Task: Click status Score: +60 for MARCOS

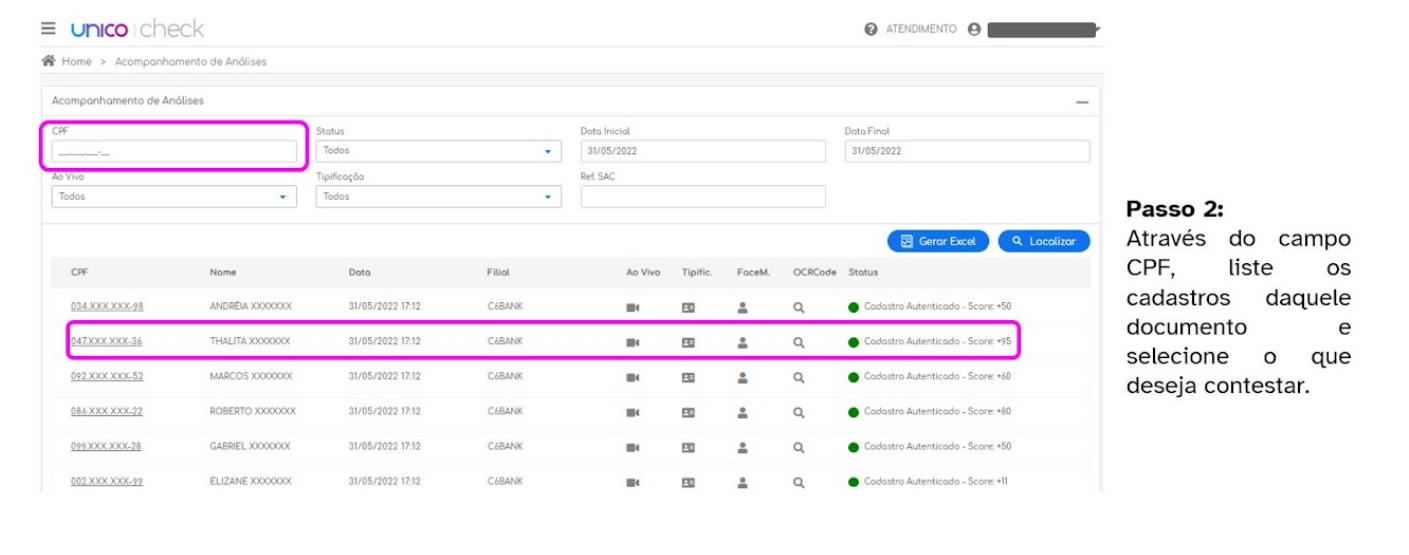Action: pyautogui.click(x=930, y=377)
